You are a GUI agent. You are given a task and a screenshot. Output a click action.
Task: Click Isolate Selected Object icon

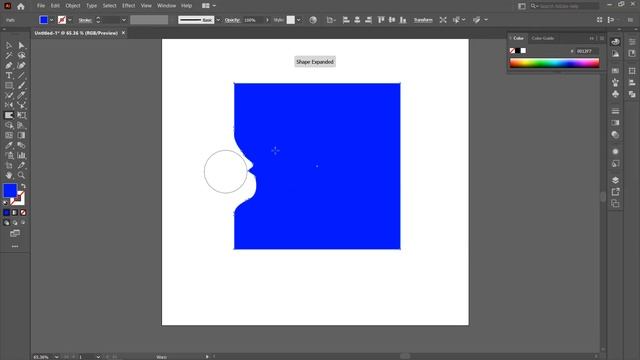coord(443,20)
